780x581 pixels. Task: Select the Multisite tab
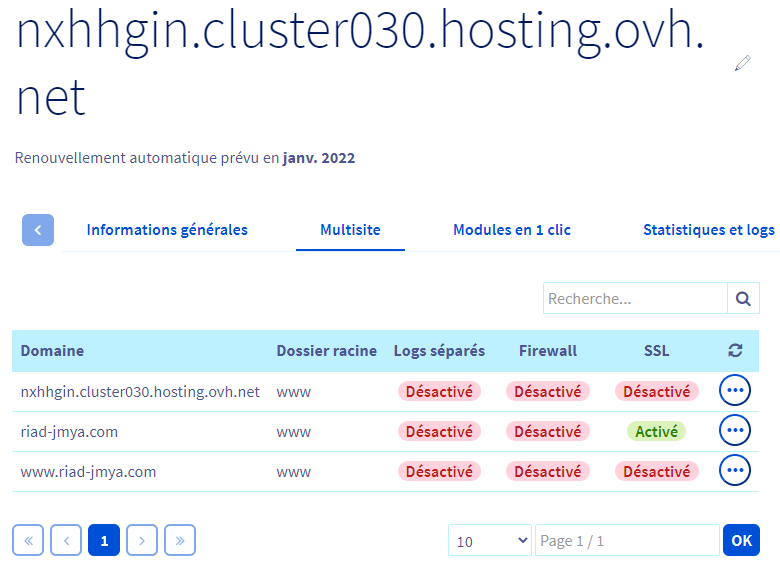point(350,230)
